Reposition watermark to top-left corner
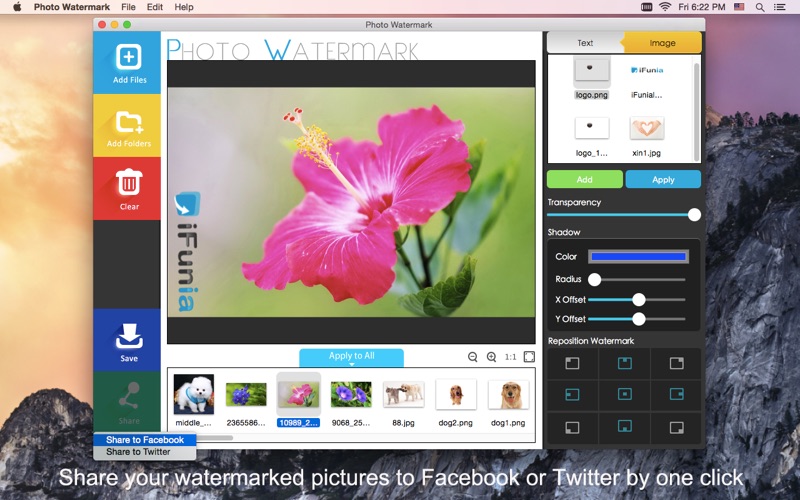Image resolution: width=800 pixels, height=500 pixels. [x=572, y=363]
